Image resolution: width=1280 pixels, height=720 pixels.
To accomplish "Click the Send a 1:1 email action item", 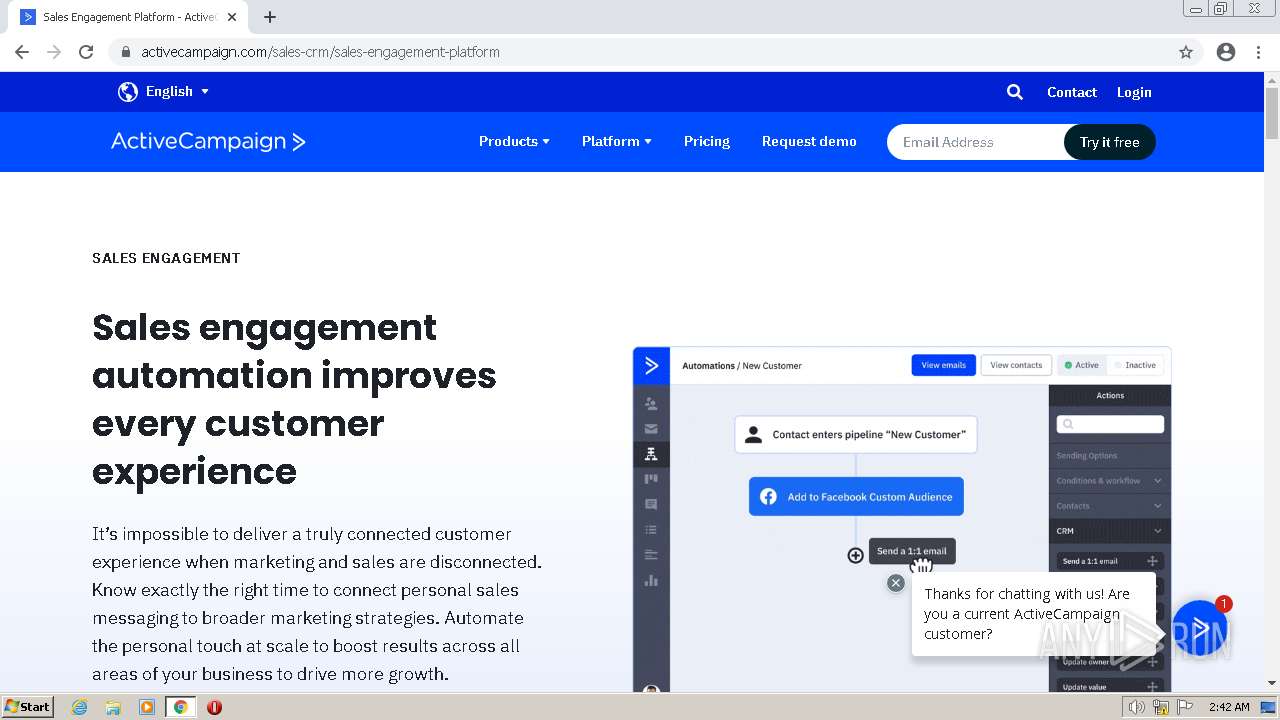I will coord(1109,561).
